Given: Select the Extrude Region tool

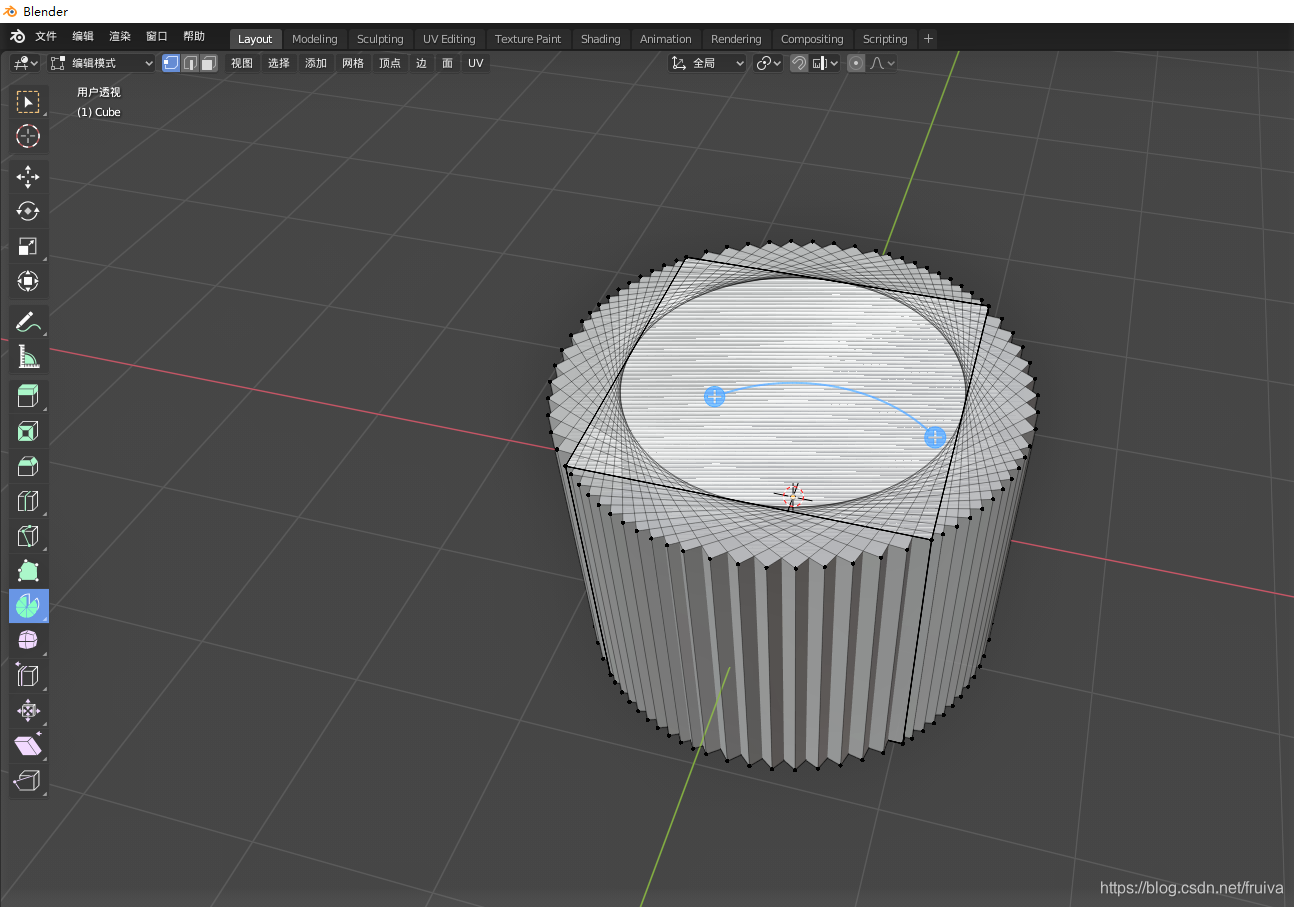Looking at the screenshot, I should (28, 397).
